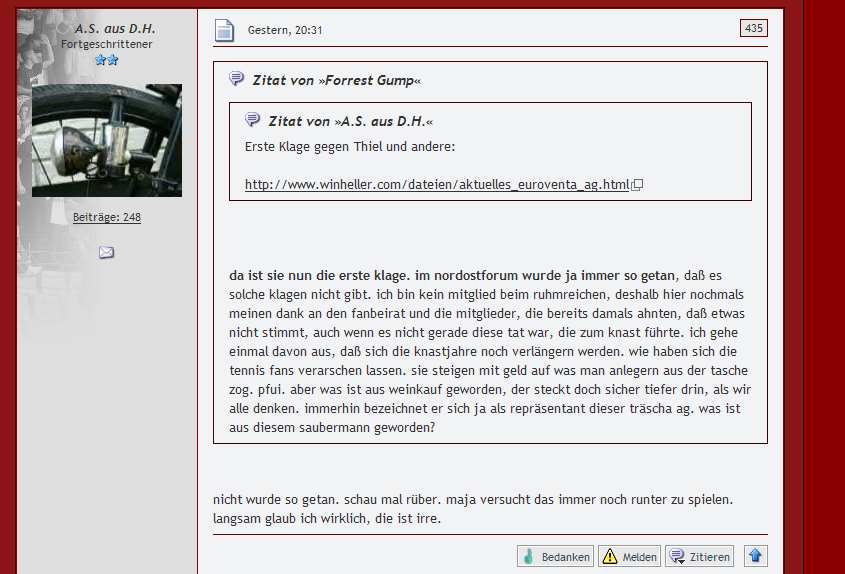Send a message using the envelope icon
The height and width of the screenshot is (574, 845).
[106, 253]
